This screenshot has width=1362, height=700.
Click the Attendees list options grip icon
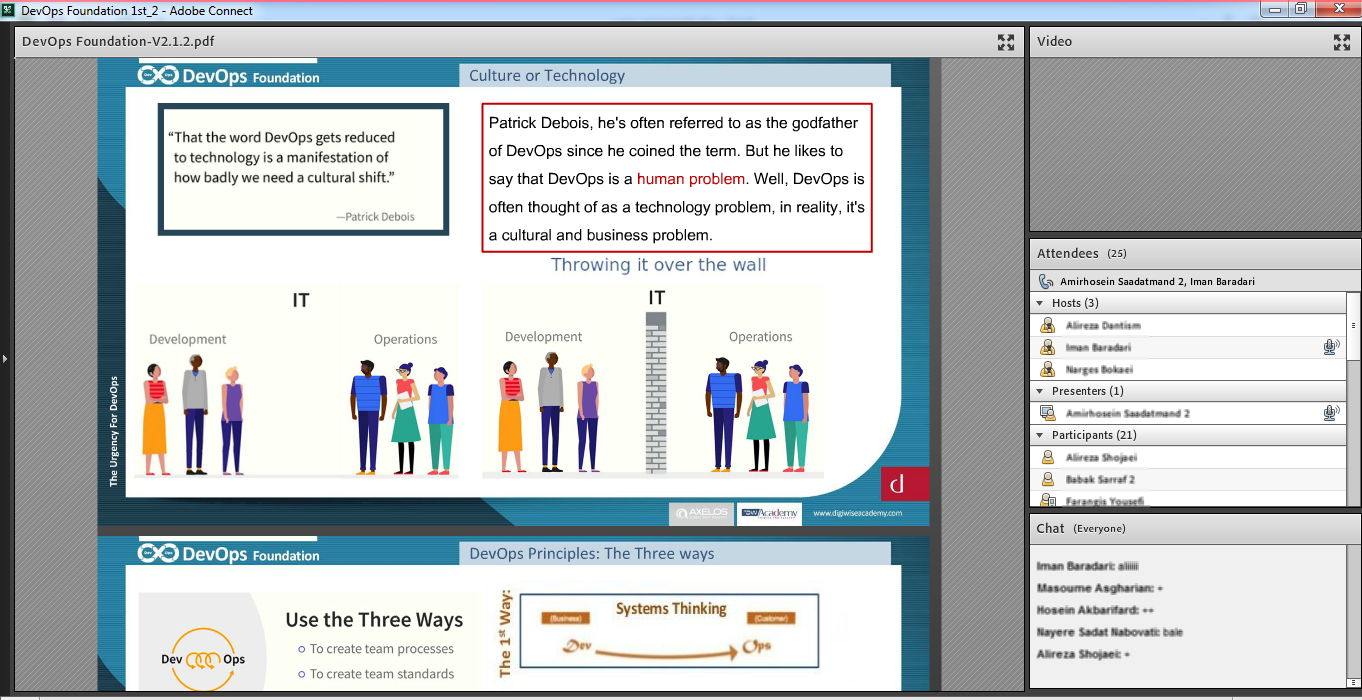click(x=1353, y=325)
